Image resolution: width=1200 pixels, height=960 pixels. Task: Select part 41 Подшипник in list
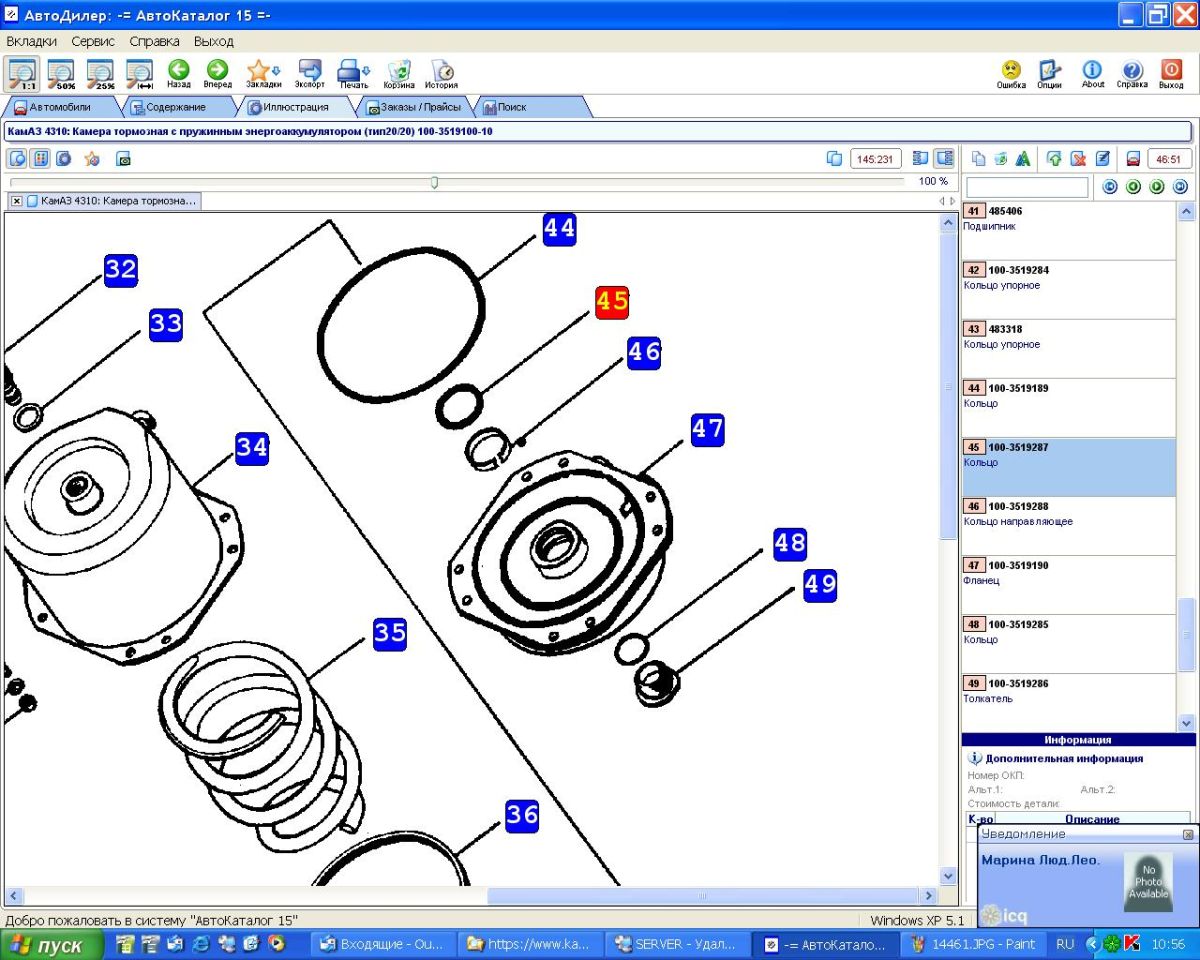coord(1068,231)
